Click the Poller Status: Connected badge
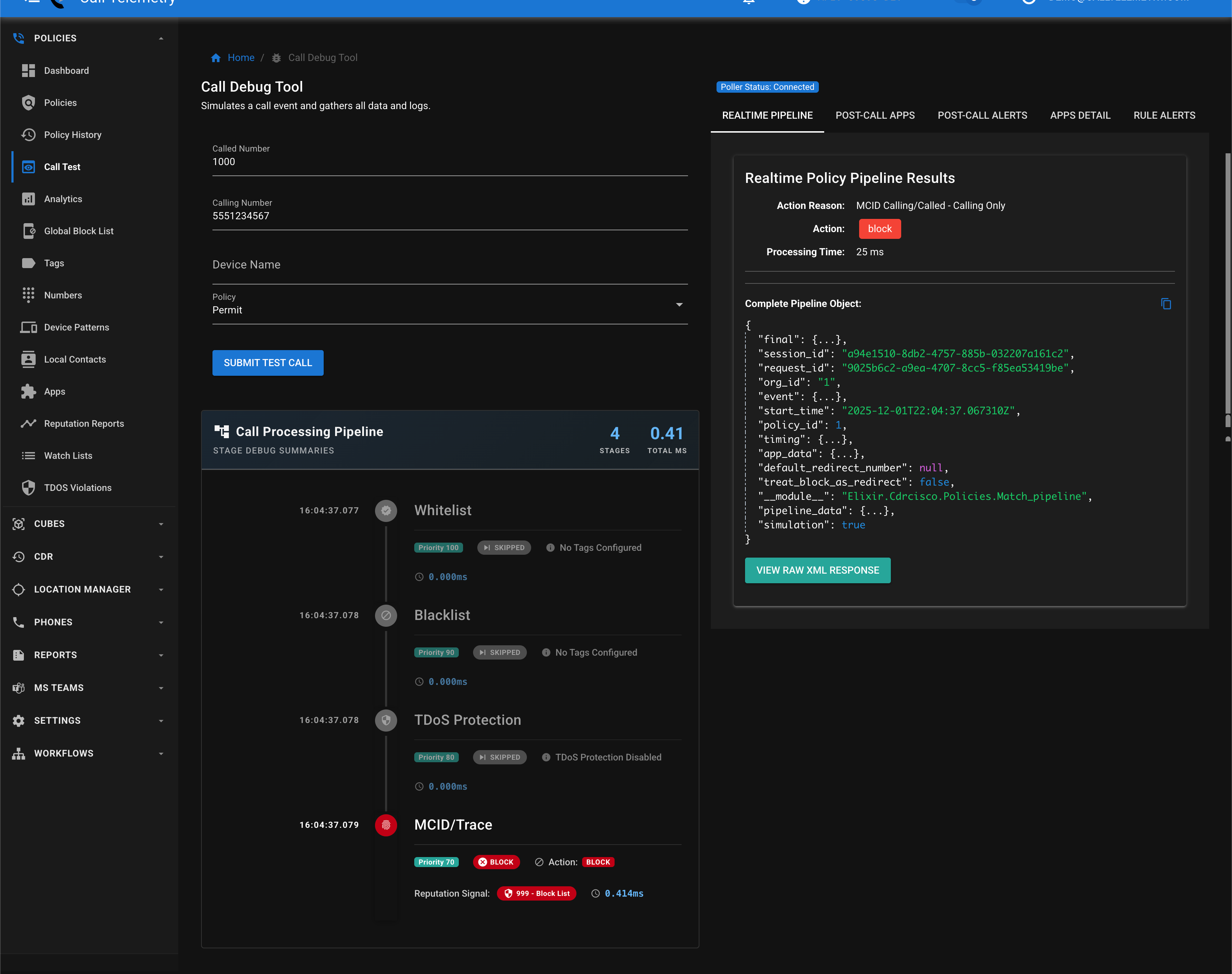 (x=768, y=87)
